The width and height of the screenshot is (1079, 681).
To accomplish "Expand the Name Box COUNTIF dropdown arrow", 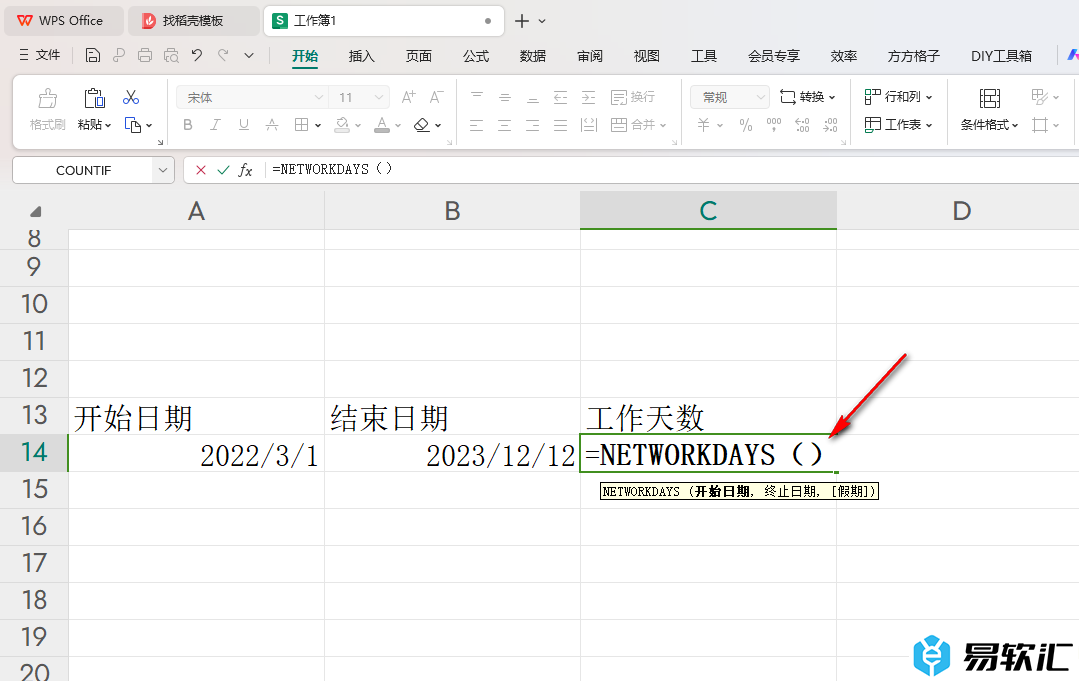I will [162, 170].
